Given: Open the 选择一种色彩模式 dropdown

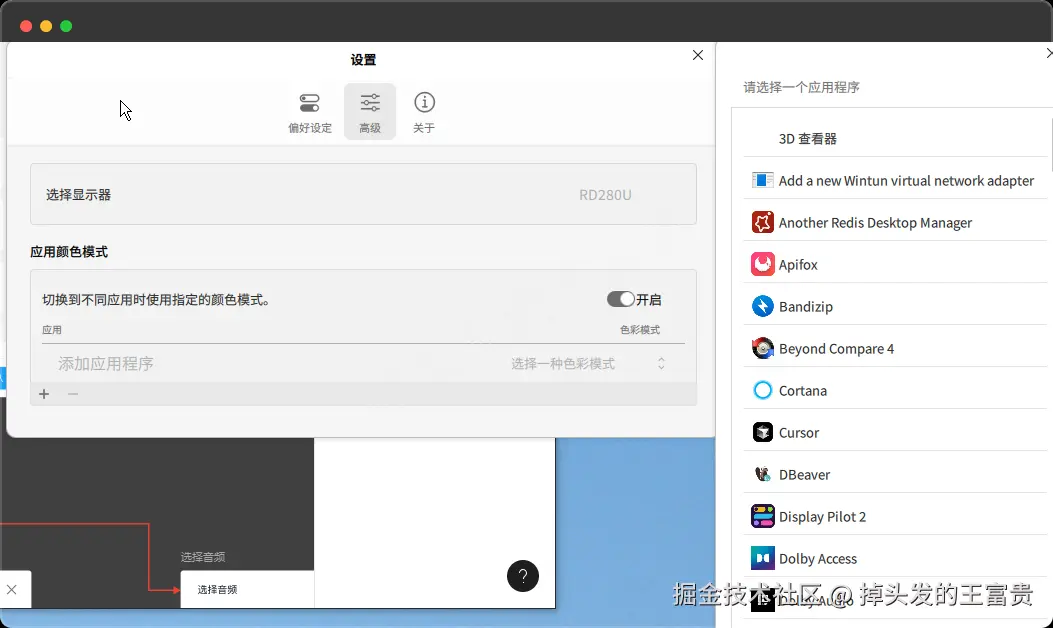Looking at the screenshot, I should (588, 363).
